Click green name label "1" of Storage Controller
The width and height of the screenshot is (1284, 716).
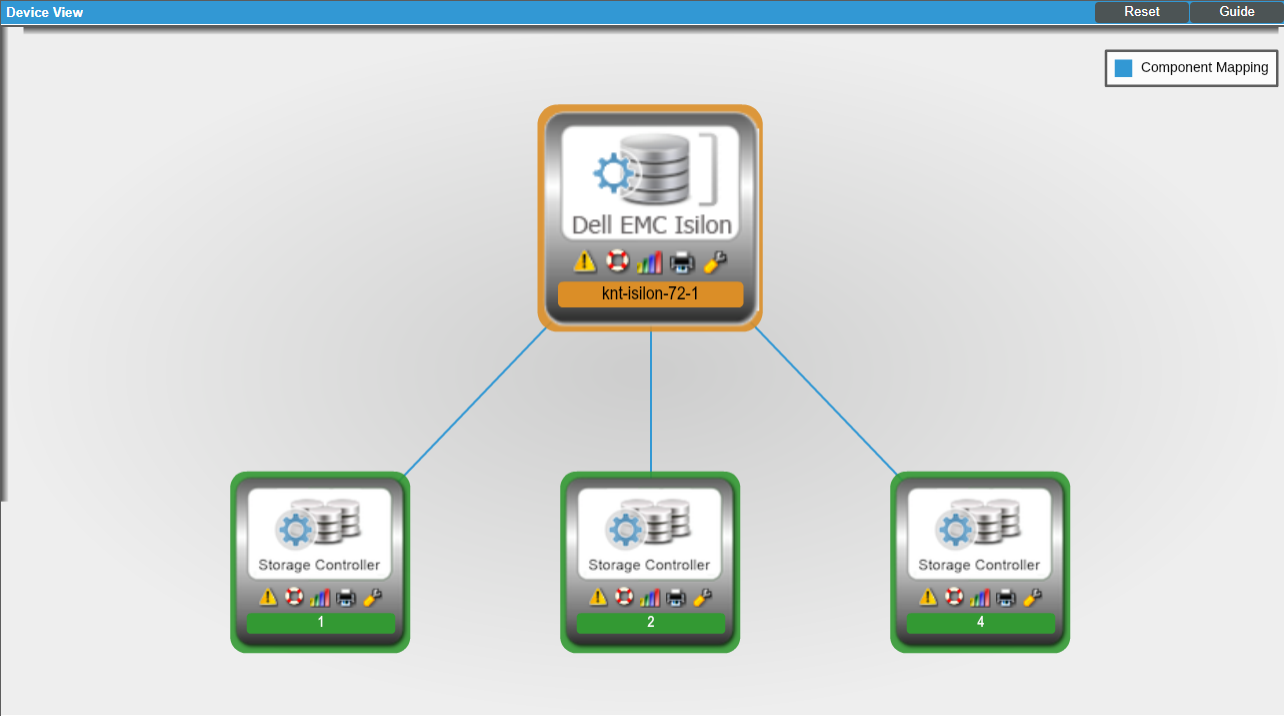tap(321, 623)
